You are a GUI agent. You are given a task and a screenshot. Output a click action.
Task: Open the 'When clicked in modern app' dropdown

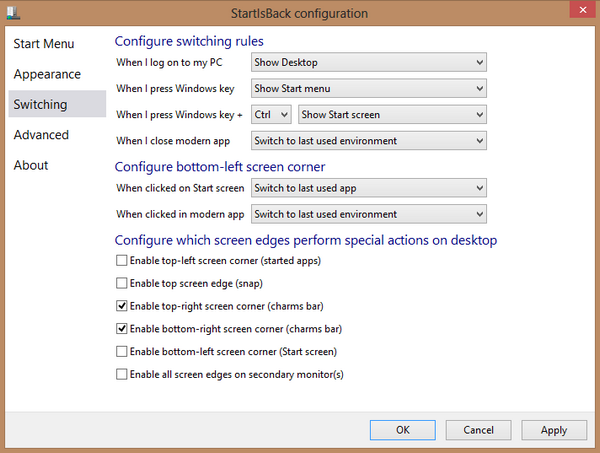click(368, 214)
